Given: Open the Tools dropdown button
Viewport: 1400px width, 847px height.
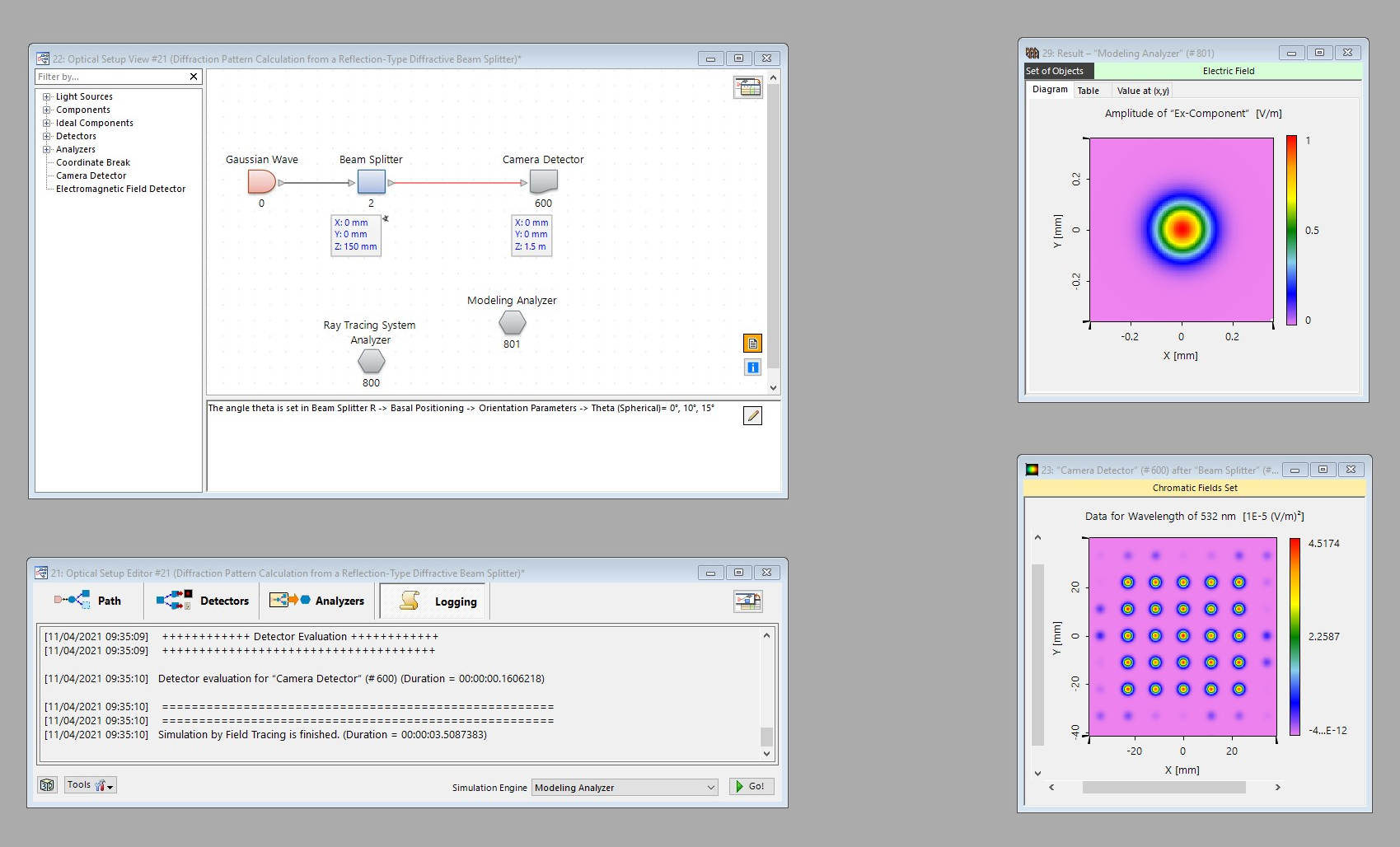Looking at the screenshot, I should click(91, 785).
